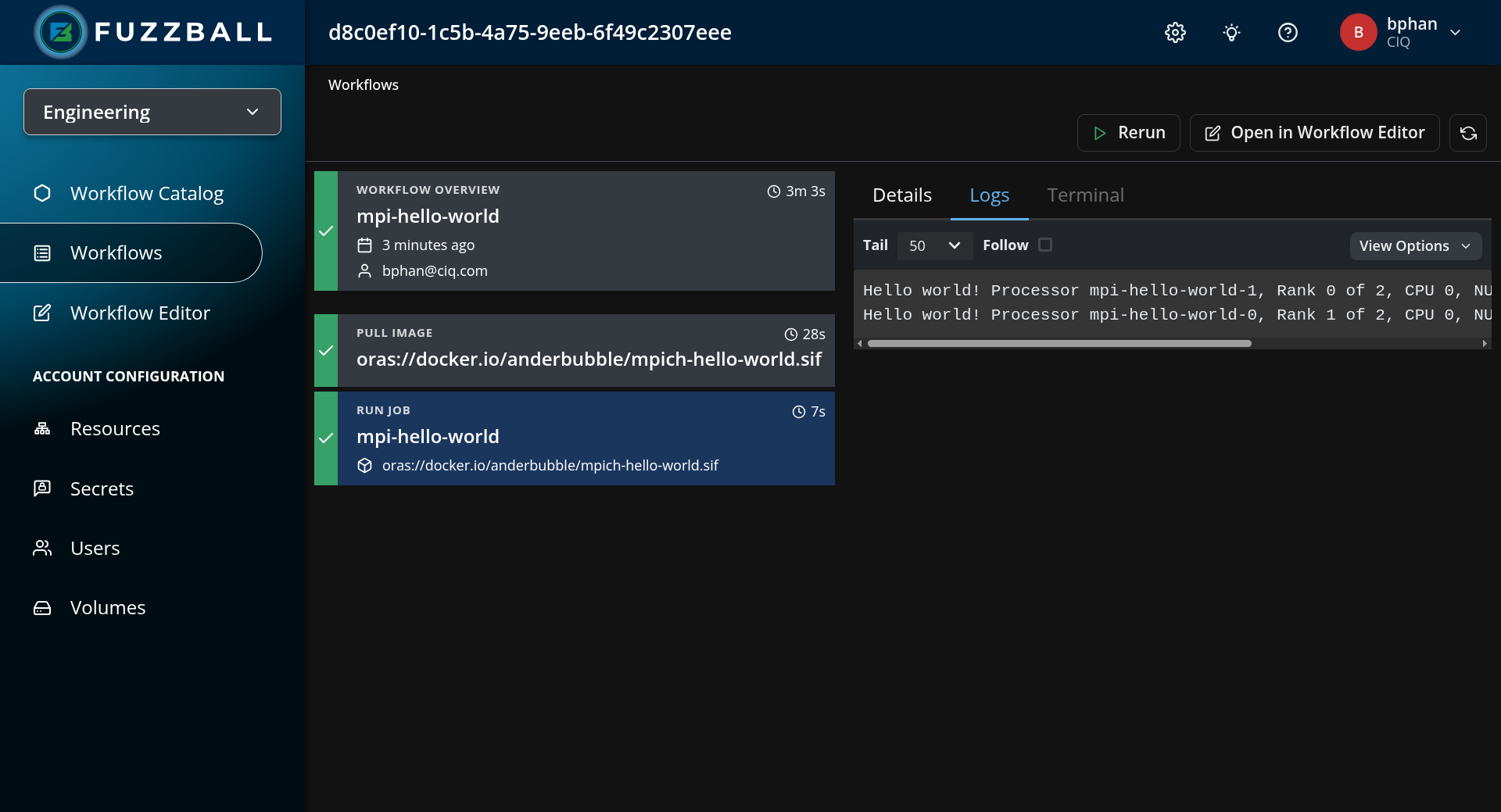This screenshot has width=1501, height=812.
Task: Refresh the workflow with the reload icon
Action: tap(1468, 133)
